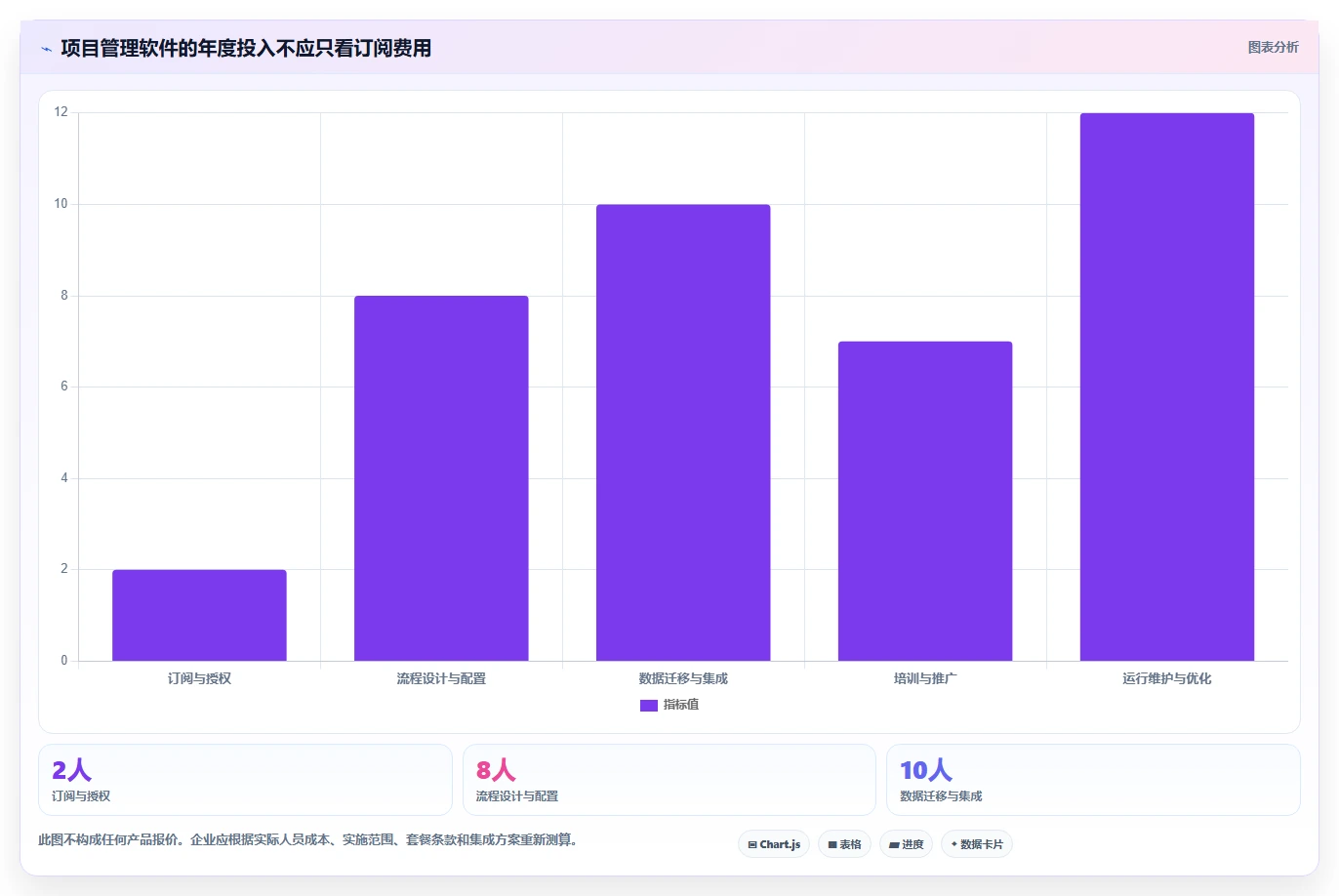Click the y-axis value 4

(x=64, y=478)
